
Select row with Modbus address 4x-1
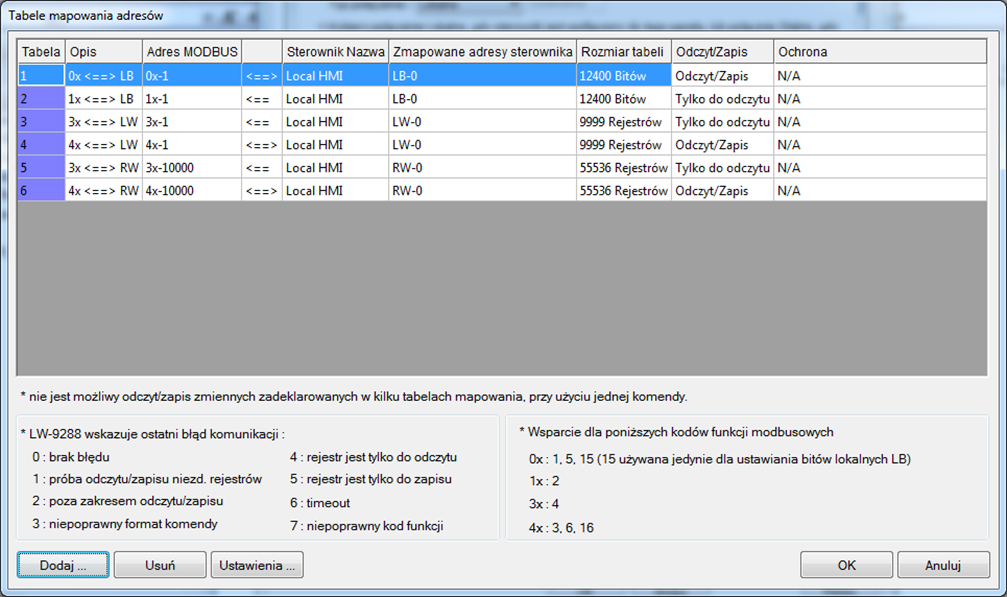coord(502,145)
